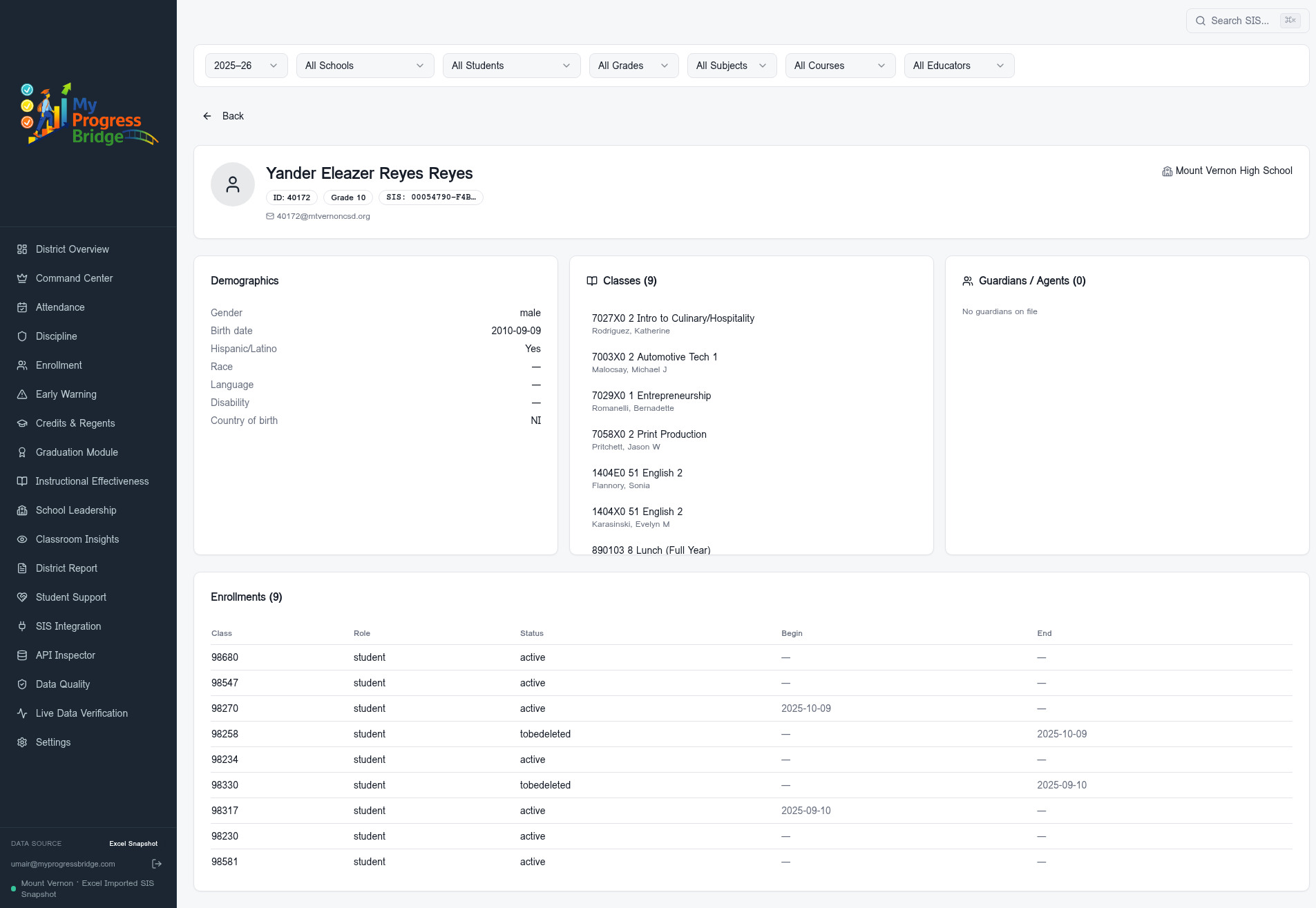Click the Instructional Effectiveness book icon
The width and height of the screenshot is (1316, 908).
point(22,481)
